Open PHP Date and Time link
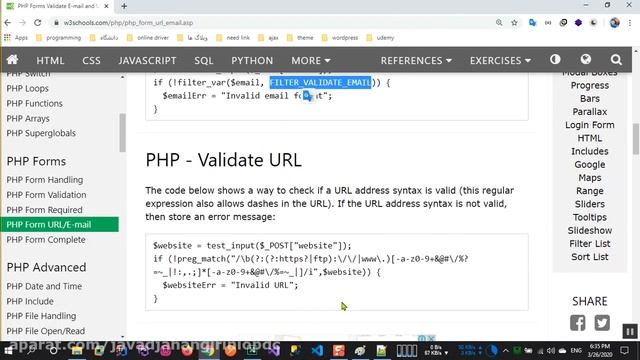Screen dimensions: 640x360 click(44, 286)
